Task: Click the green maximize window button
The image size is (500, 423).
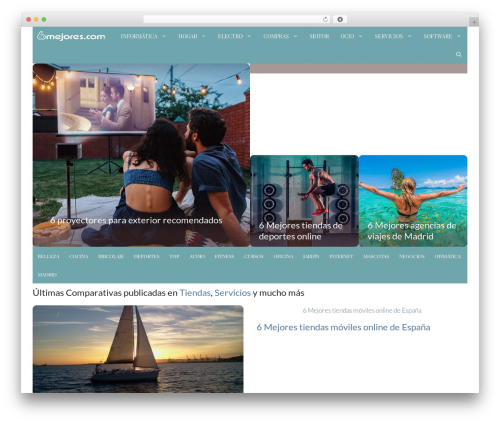Action: click(44, 19)
